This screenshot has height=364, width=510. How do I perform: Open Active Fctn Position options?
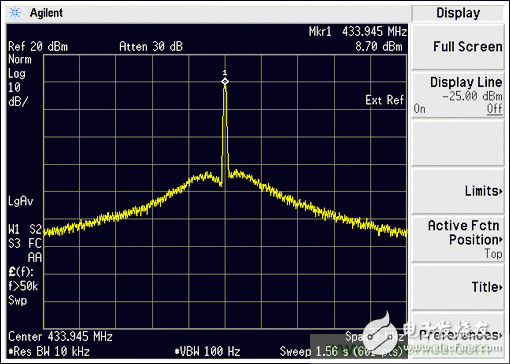coord(458,239)
